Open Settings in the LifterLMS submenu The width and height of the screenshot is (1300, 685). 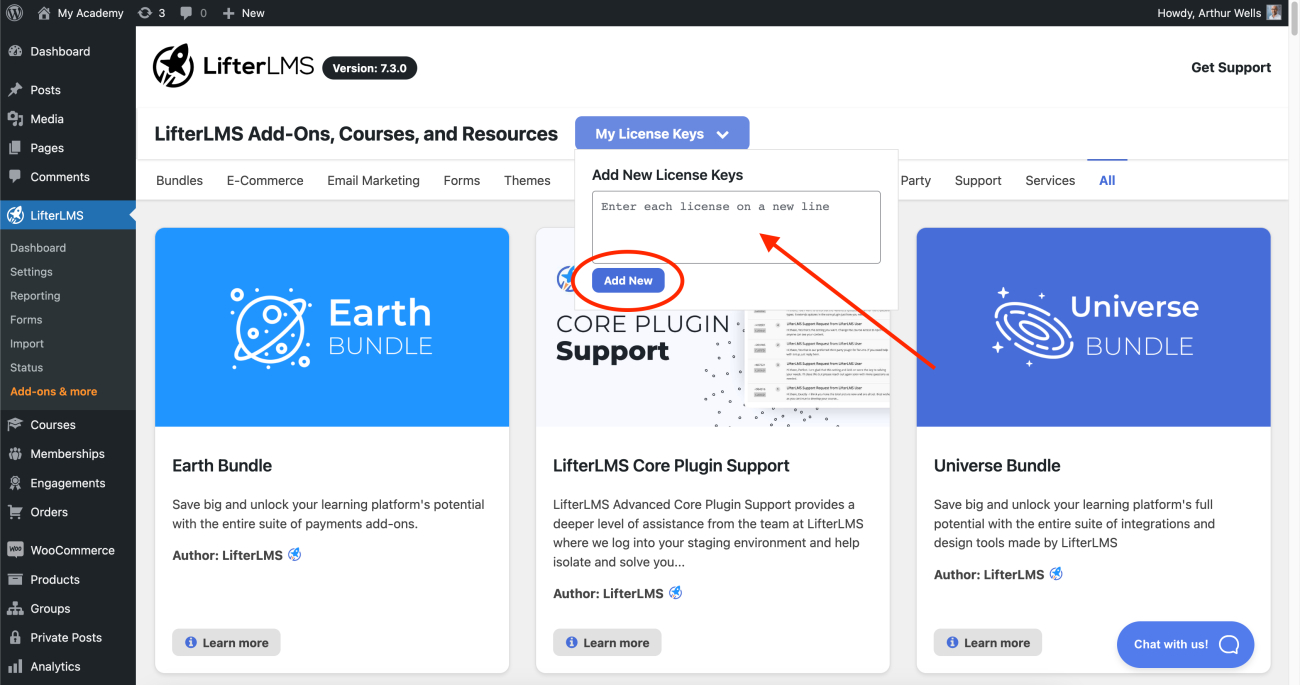31,272
